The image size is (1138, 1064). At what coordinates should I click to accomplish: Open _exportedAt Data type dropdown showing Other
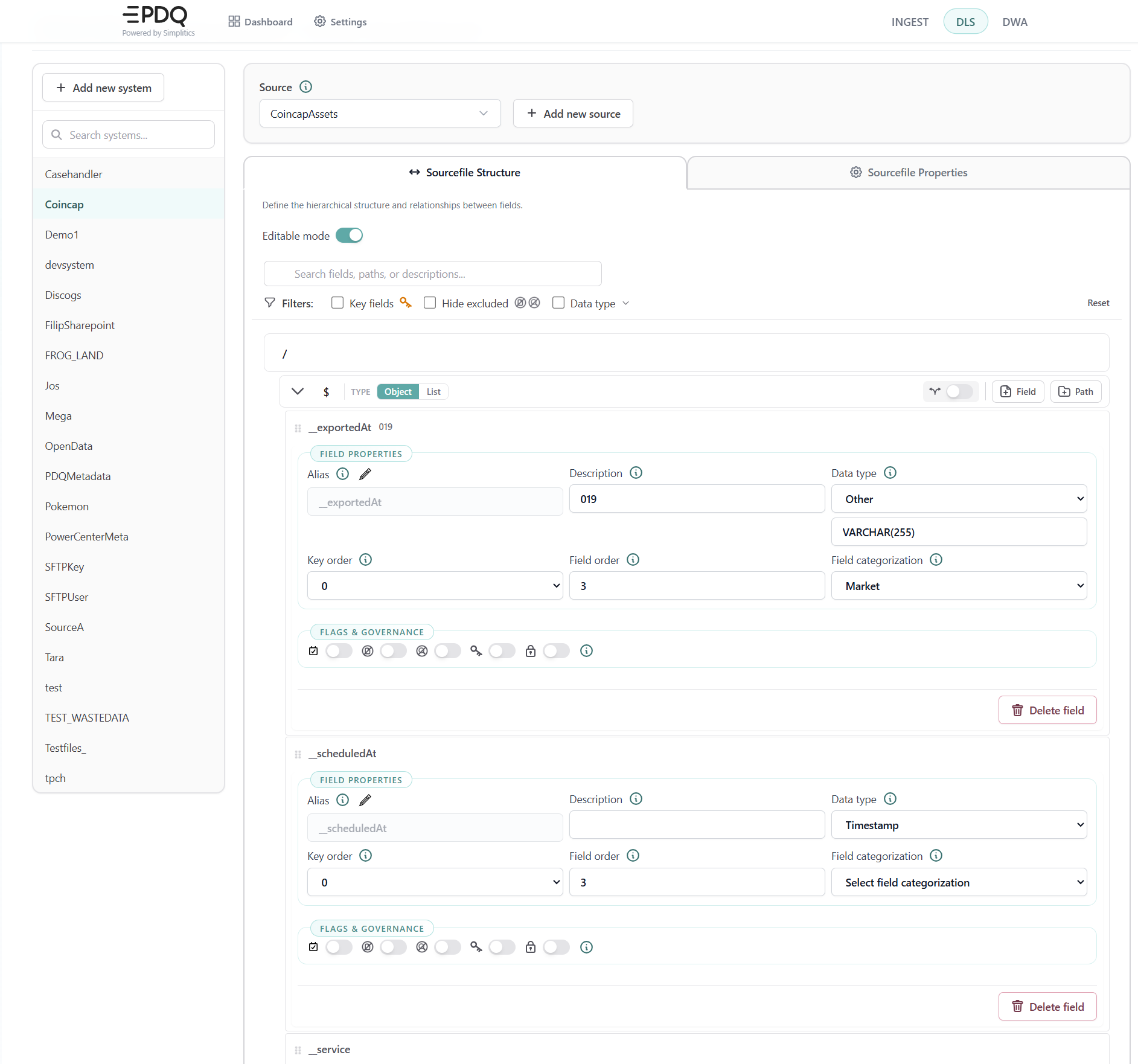(x=959, y=499)
